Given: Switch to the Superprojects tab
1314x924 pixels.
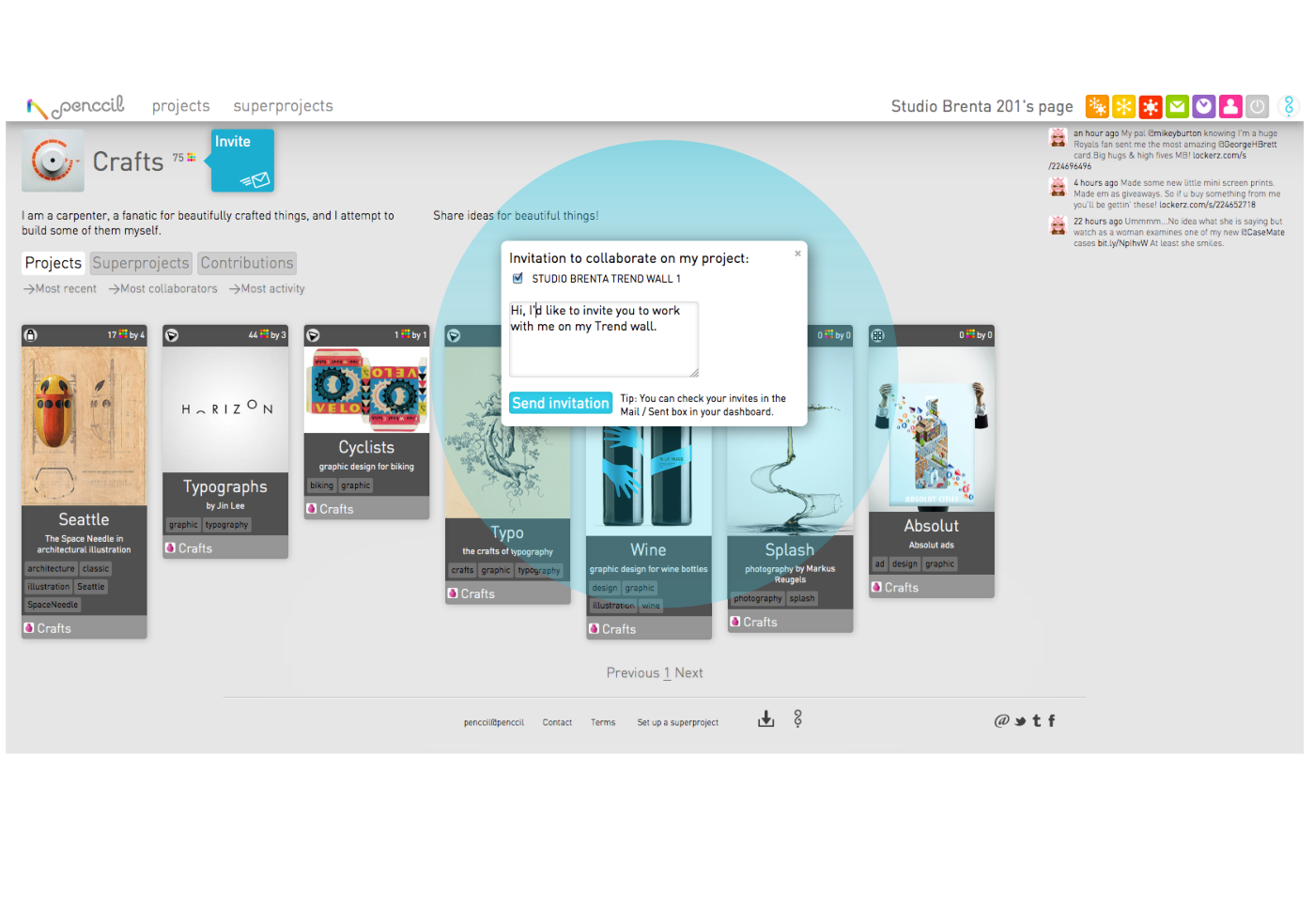Looking at the screenshot, I should point(141,264).
